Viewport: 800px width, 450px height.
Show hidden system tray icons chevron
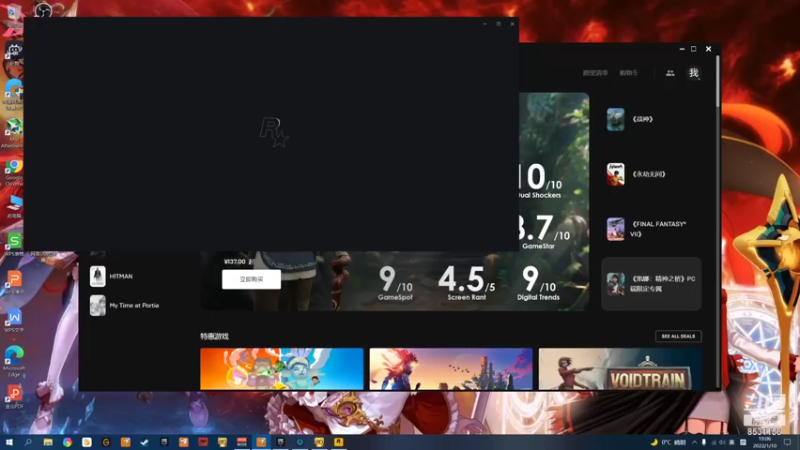click(x=694, y=442)
